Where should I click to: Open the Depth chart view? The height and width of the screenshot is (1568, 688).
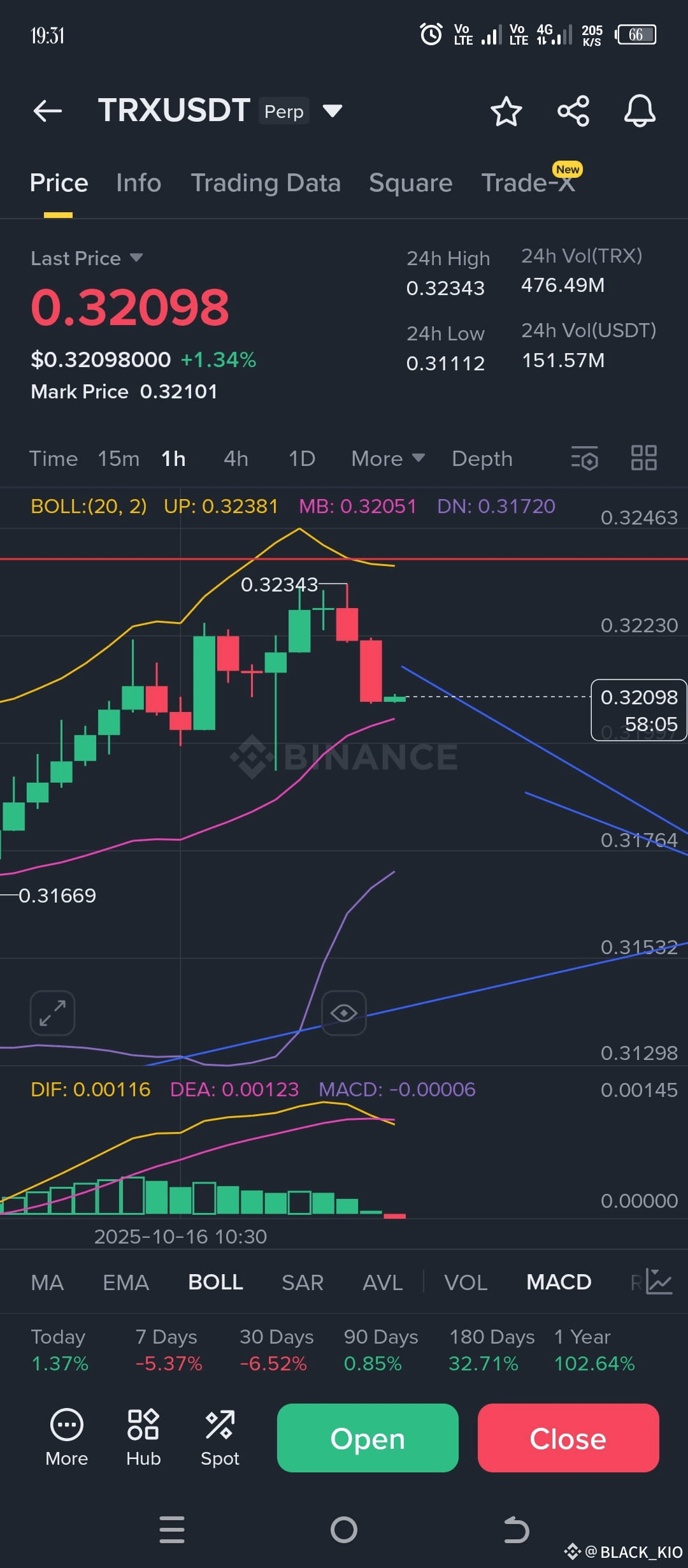(x=482, y=458)
